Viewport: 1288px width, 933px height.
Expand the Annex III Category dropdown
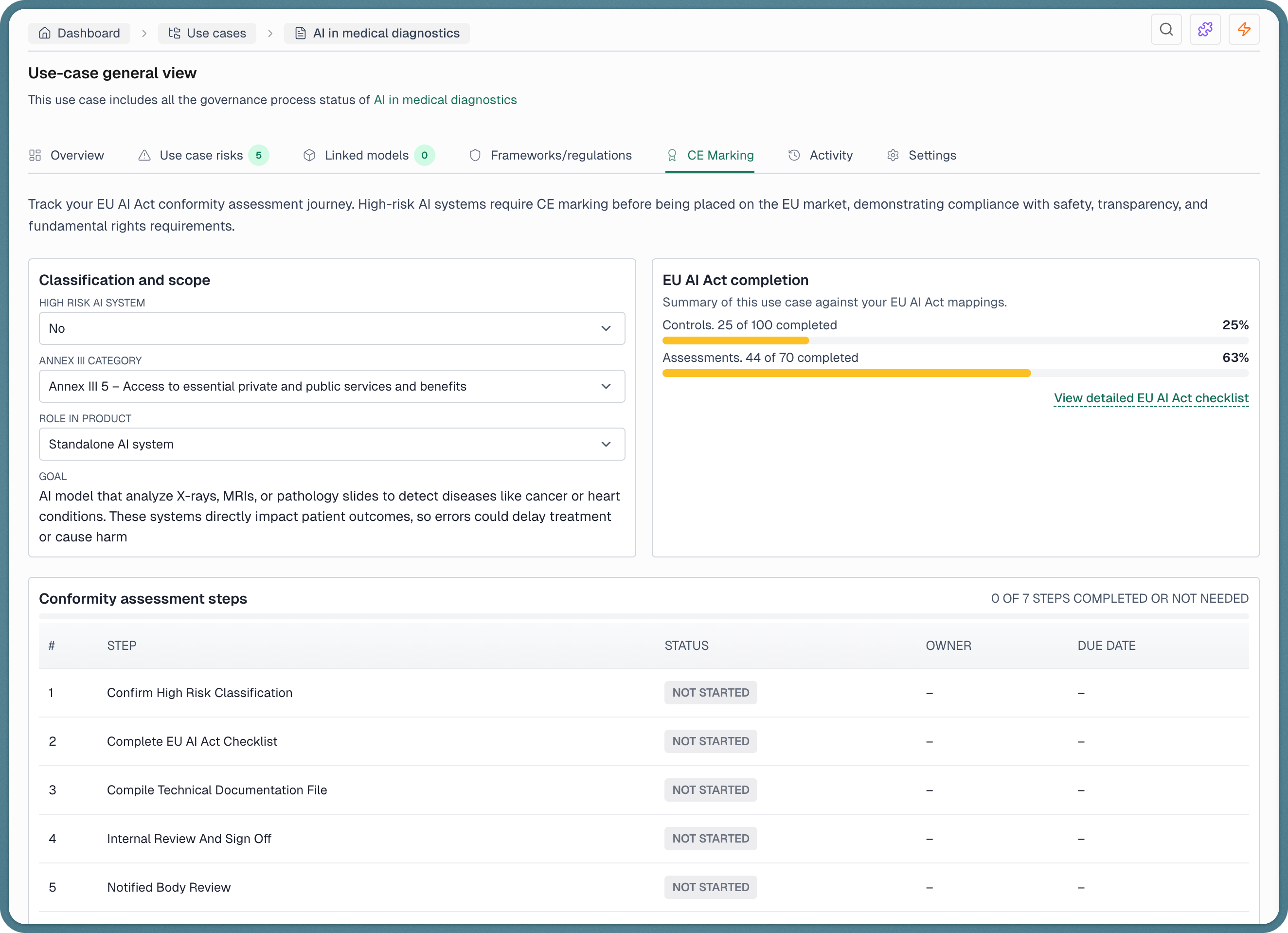pyautogui.click(x=332, y=386)
